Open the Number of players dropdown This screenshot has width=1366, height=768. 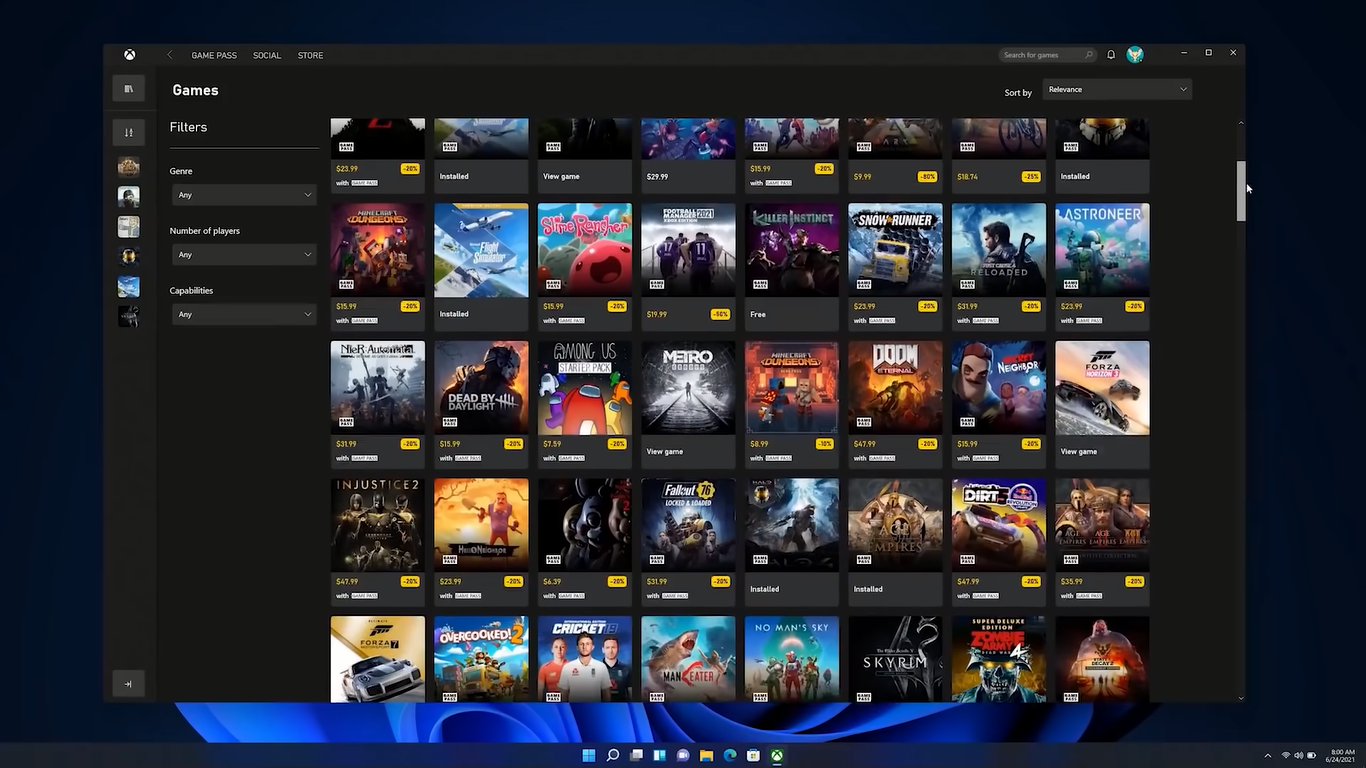click(244, 254)
